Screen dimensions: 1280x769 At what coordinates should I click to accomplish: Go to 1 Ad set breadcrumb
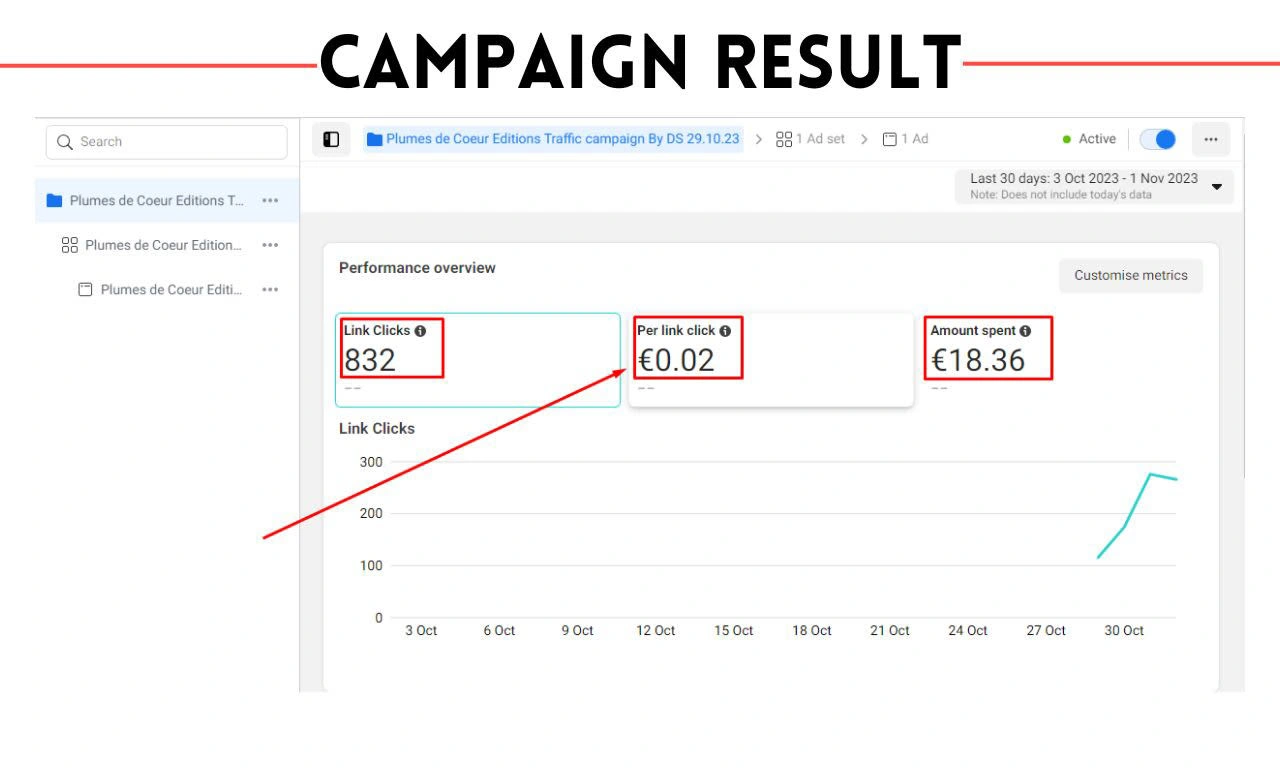coord(811,139)
